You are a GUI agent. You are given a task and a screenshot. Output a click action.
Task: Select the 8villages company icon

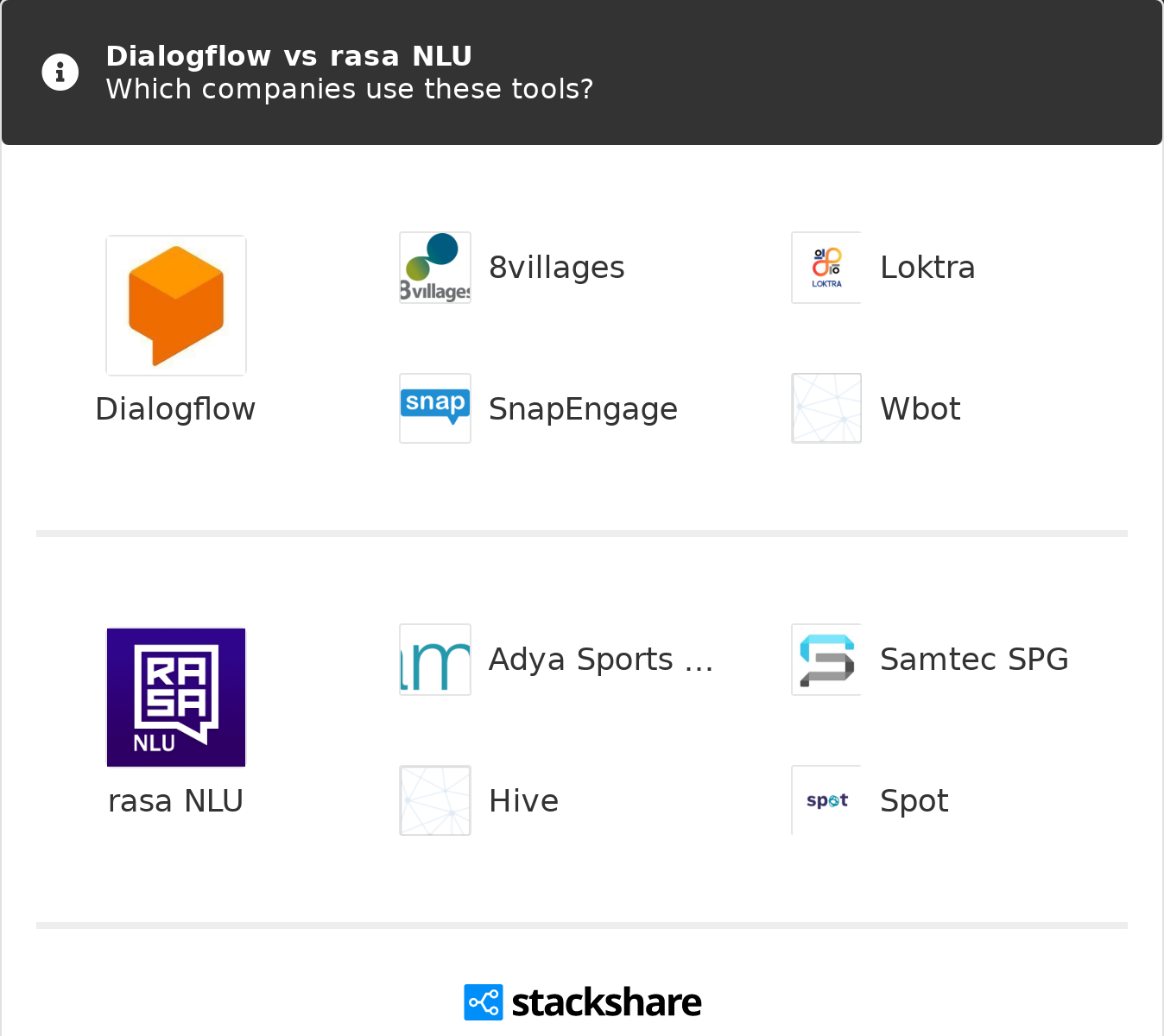click(x=434, y=267)
